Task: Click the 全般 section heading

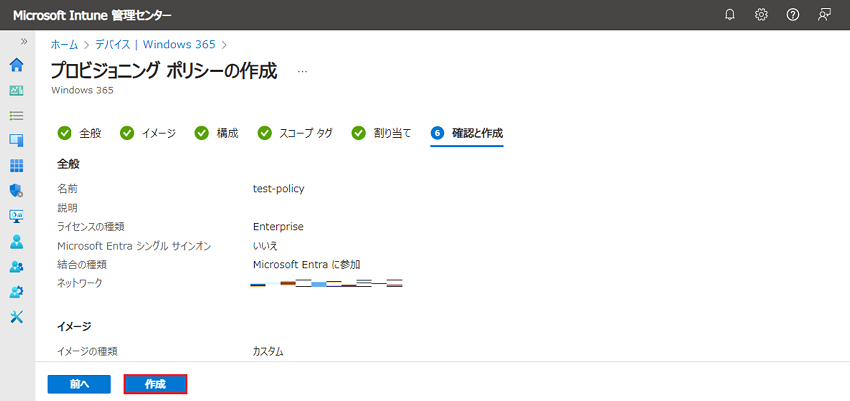Action: pyautogui.click(x=68, y=164)
